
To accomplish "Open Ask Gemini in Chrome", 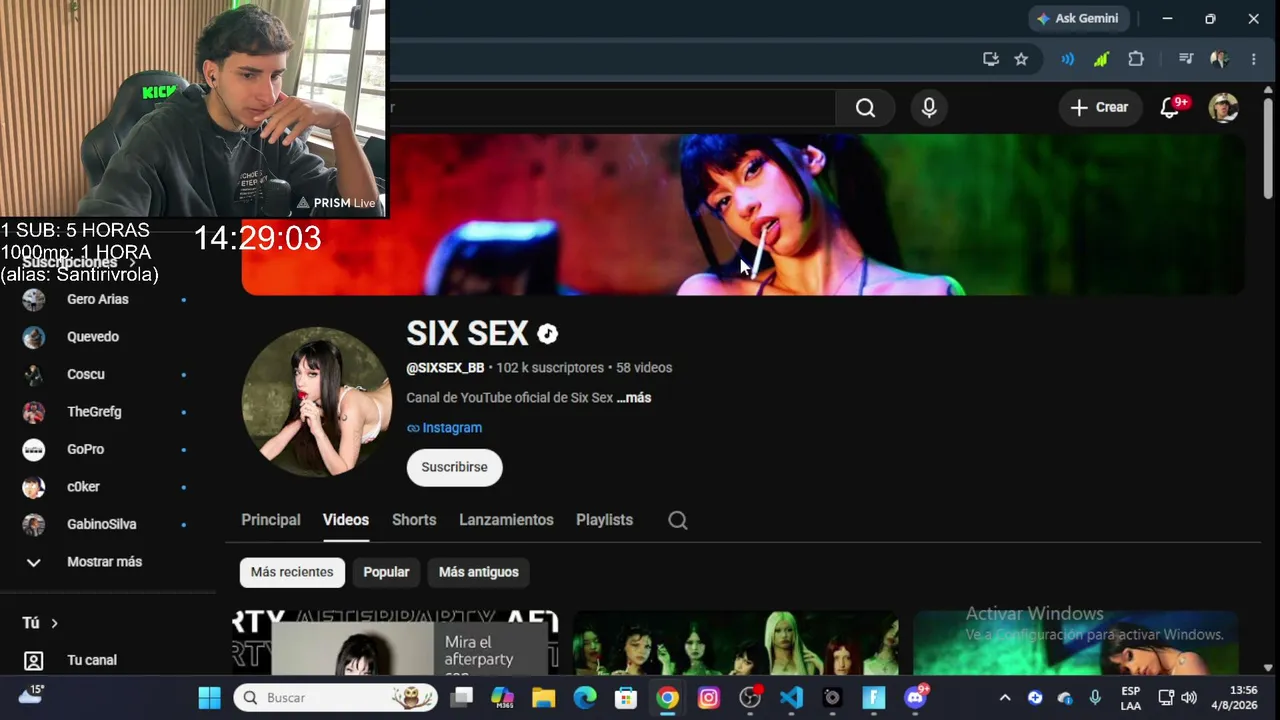I will point(1078,19).
